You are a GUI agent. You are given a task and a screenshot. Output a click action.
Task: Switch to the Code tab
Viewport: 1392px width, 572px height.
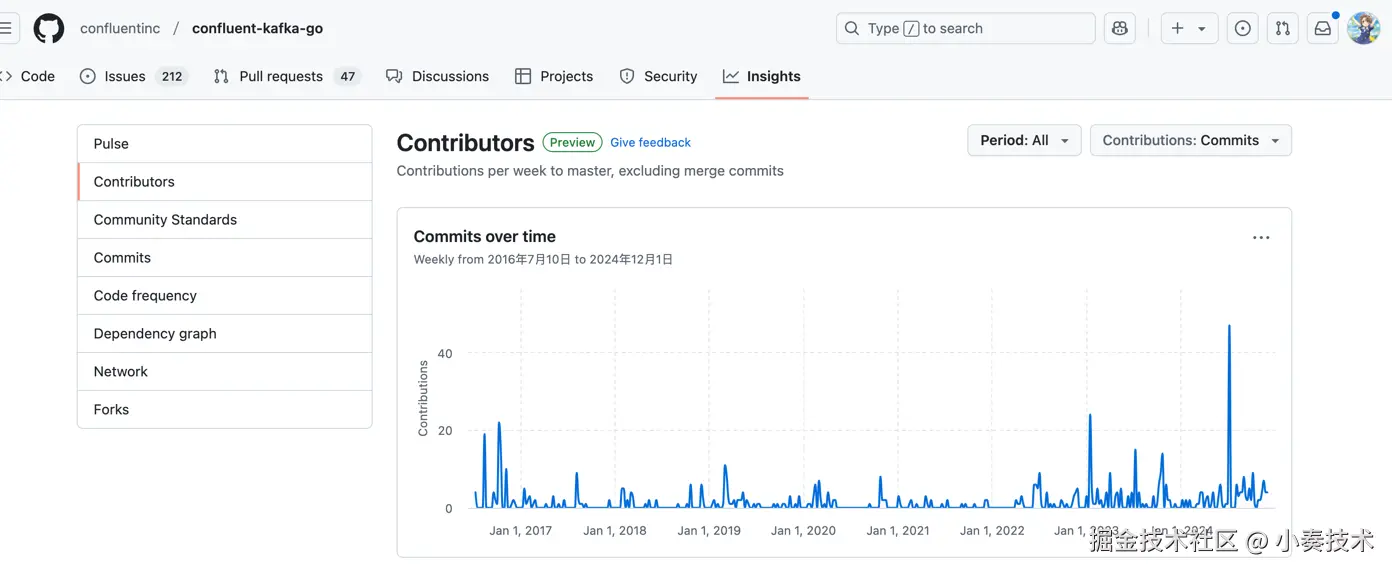(x=27, y=76)
